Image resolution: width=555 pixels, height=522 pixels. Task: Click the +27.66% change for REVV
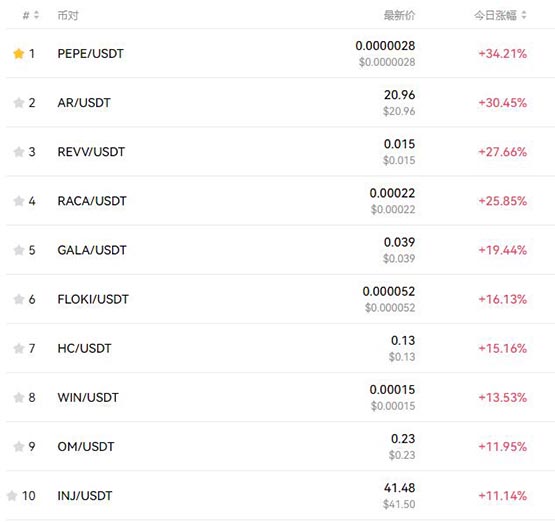coord(503,152)
